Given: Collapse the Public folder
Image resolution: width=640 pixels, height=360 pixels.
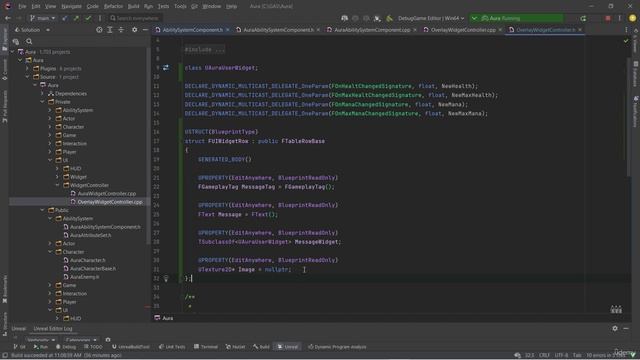Looking at the screenshot, I should pos(42,210).
